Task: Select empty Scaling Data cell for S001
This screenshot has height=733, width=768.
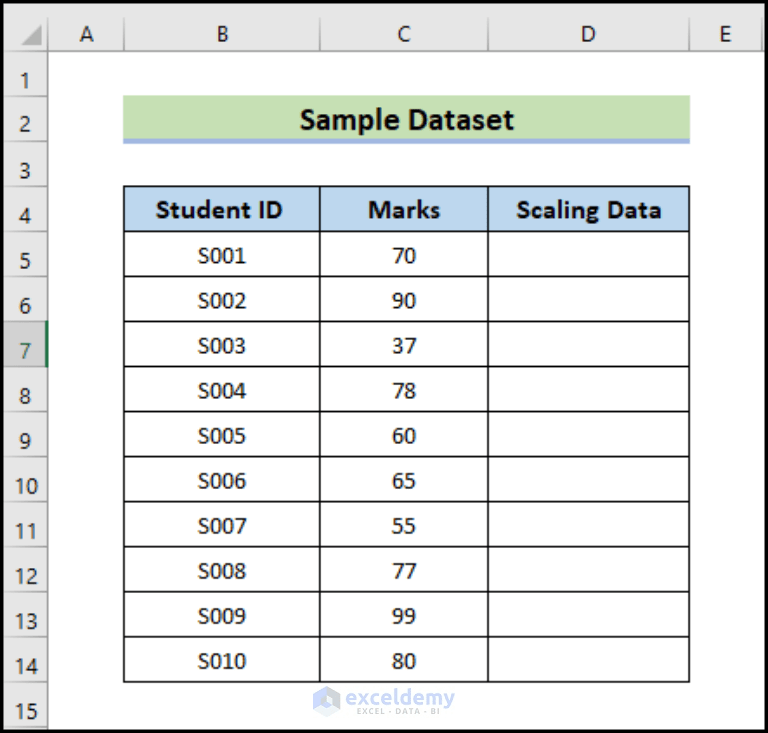Action: pyautogui.click(x=588, y=254)
